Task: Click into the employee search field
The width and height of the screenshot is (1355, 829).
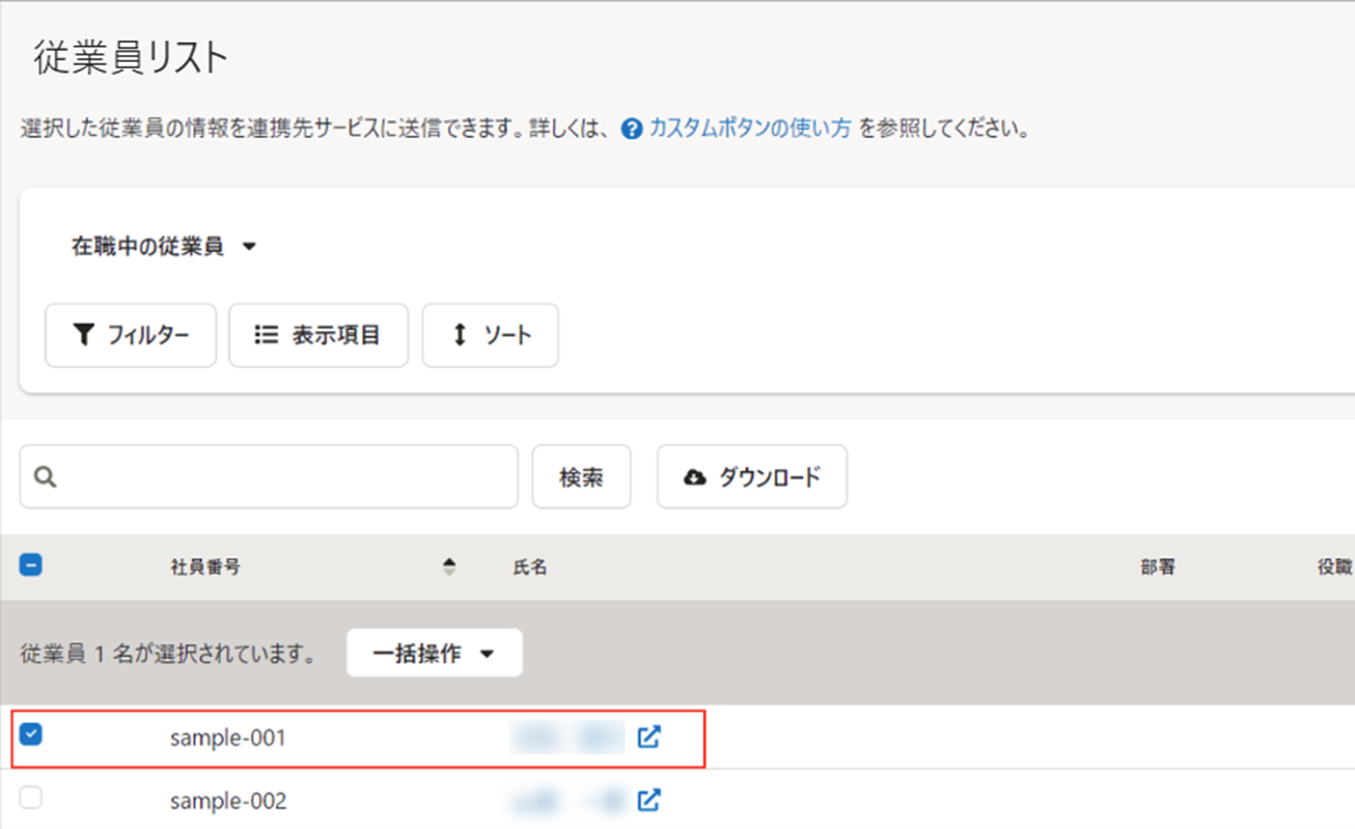Action: 285,477
